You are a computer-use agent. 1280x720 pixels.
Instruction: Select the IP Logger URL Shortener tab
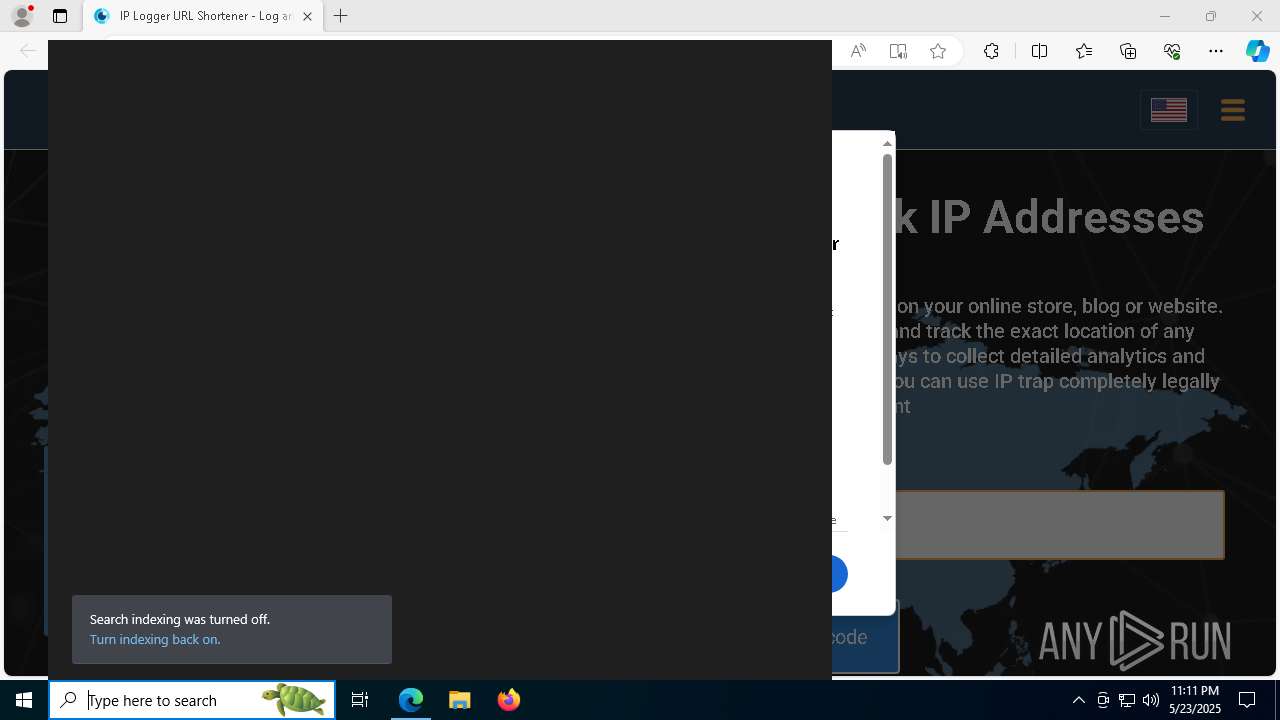coord(203,16)
